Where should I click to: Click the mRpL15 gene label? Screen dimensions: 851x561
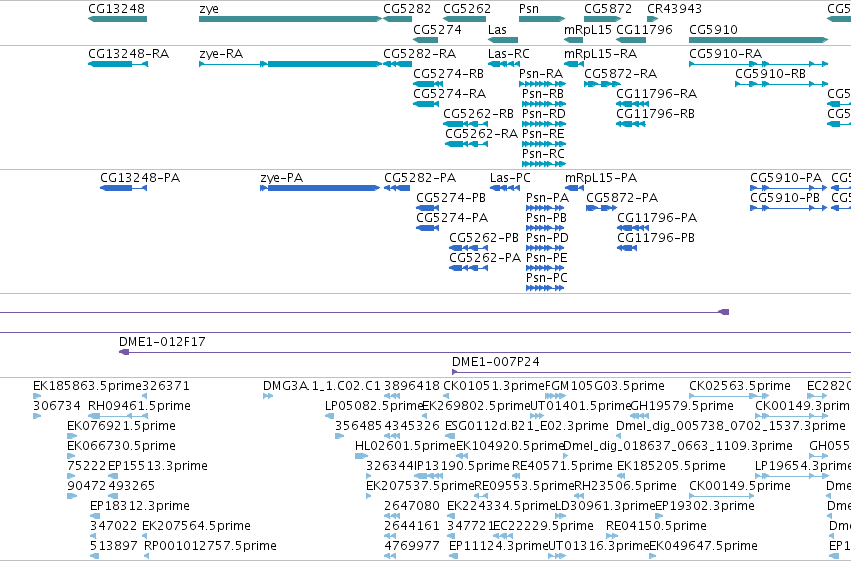[x=588, y=29]
